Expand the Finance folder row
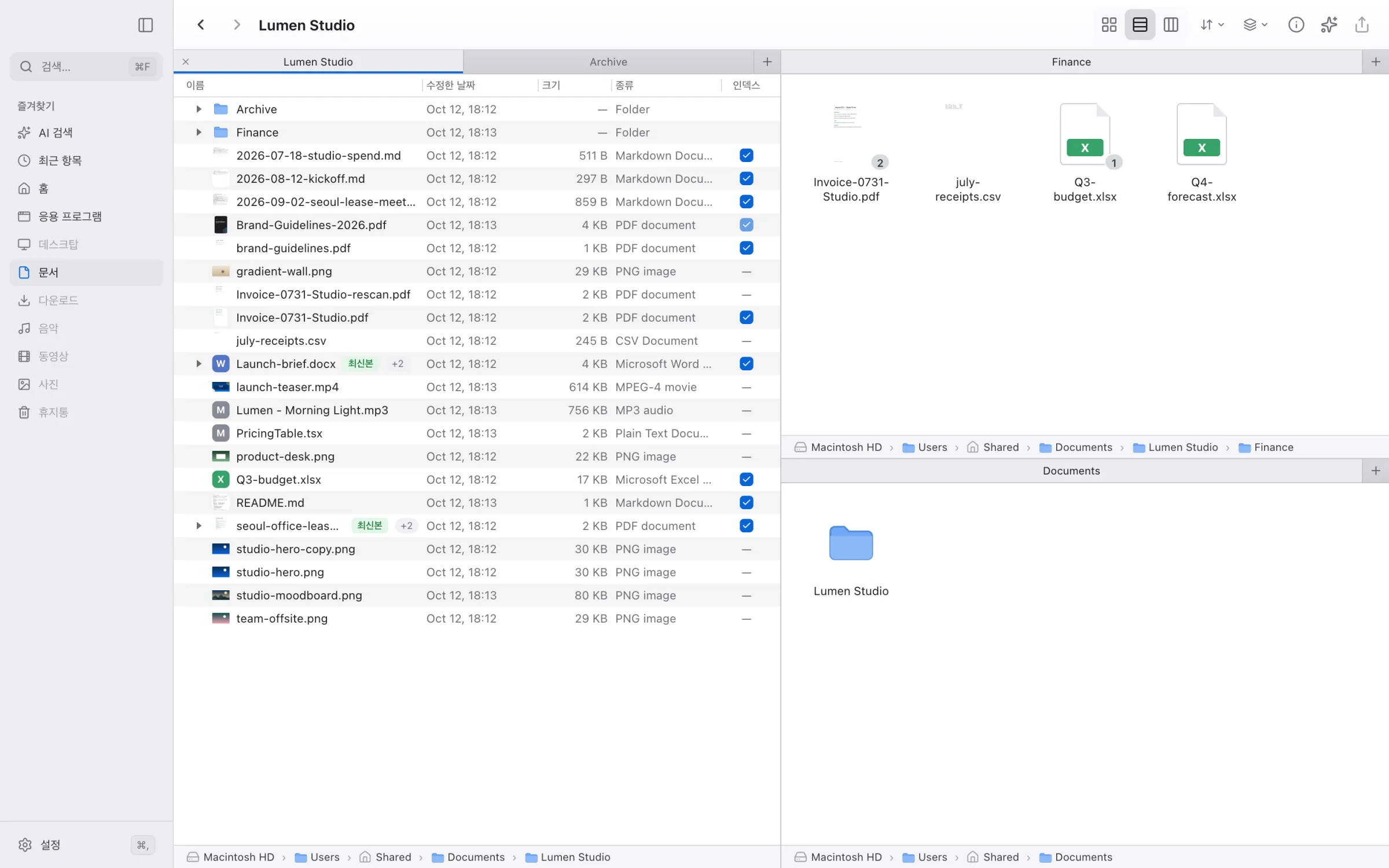This screenshot has width=1389, height=868. 199,132
